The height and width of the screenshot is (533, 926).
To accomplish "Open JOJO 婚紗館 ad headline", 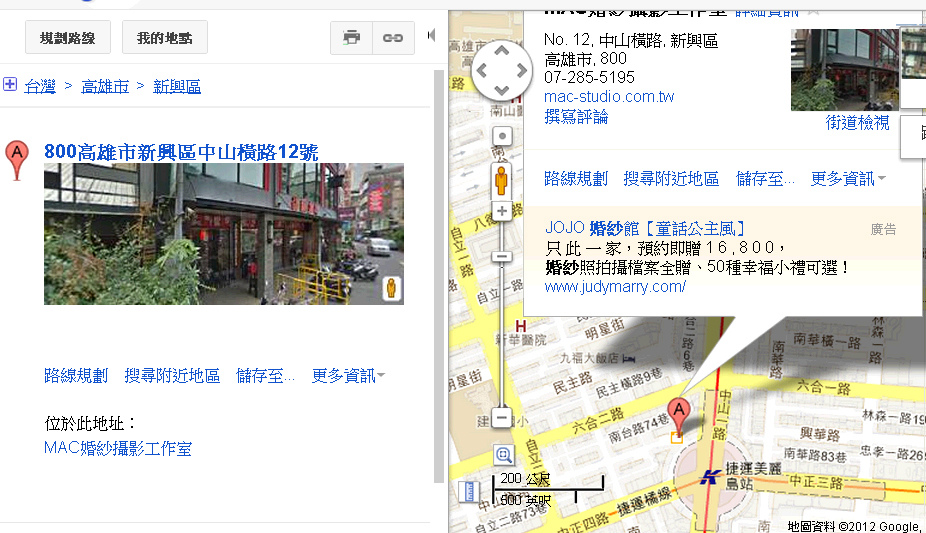I will point(645,228).
